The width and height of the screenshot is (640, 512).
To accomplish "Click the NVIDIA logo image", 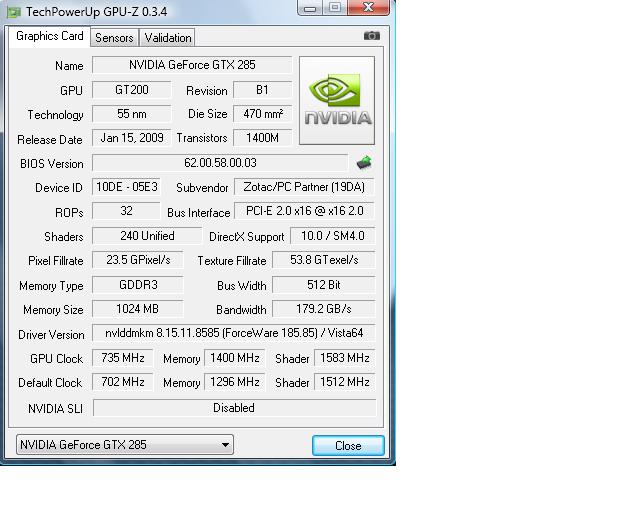I will [x=337, y=100].
